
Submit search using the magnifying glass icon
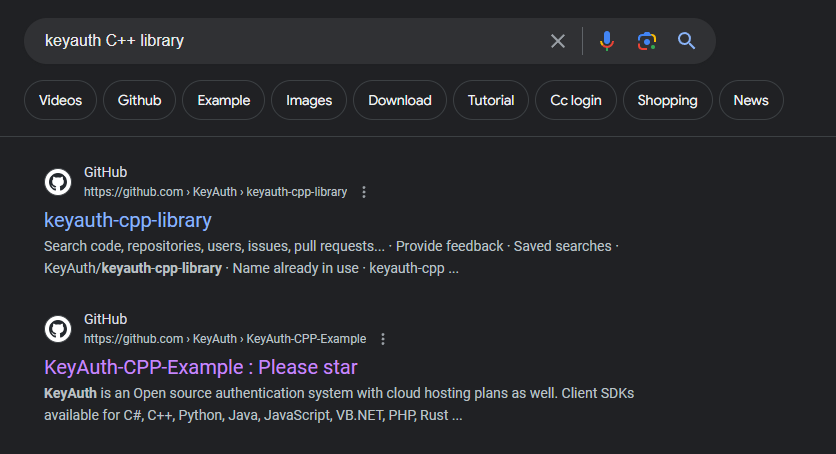pyautogui.click(x=686, y=41)
